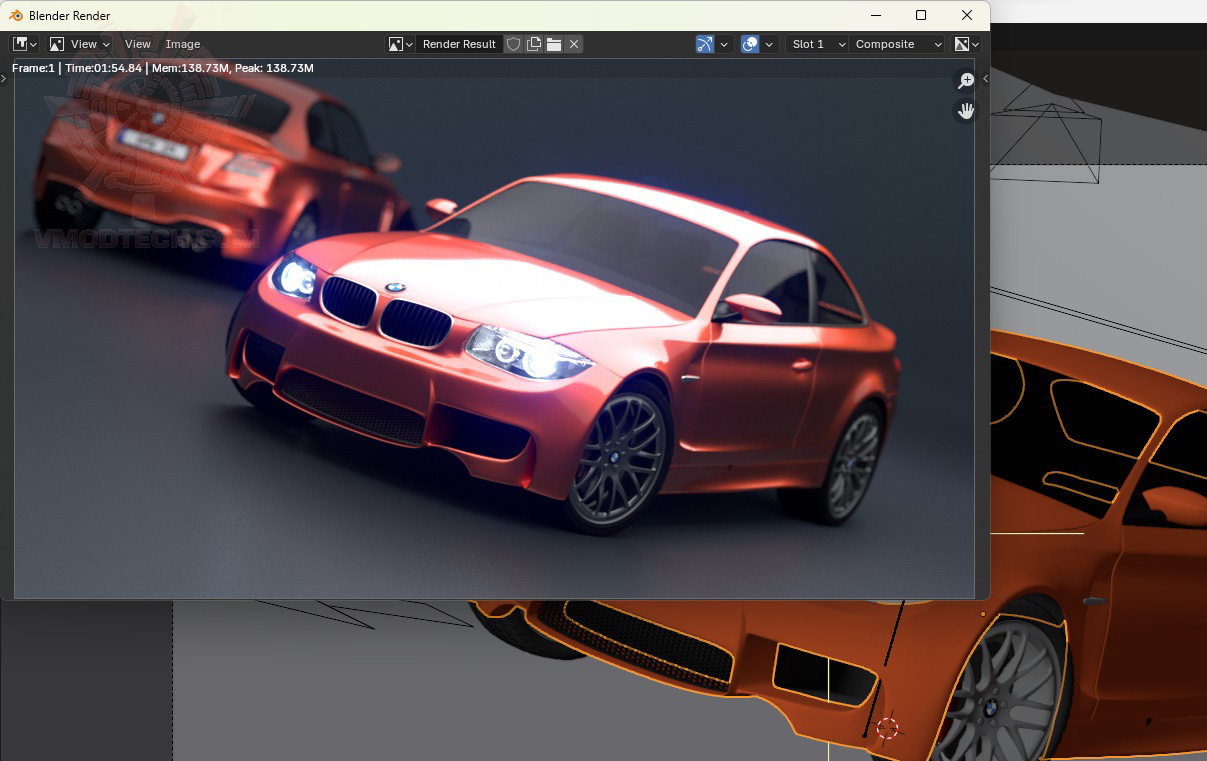Click the Render Result name field
The image size is (1207, 761).
(x=459, y=44)
